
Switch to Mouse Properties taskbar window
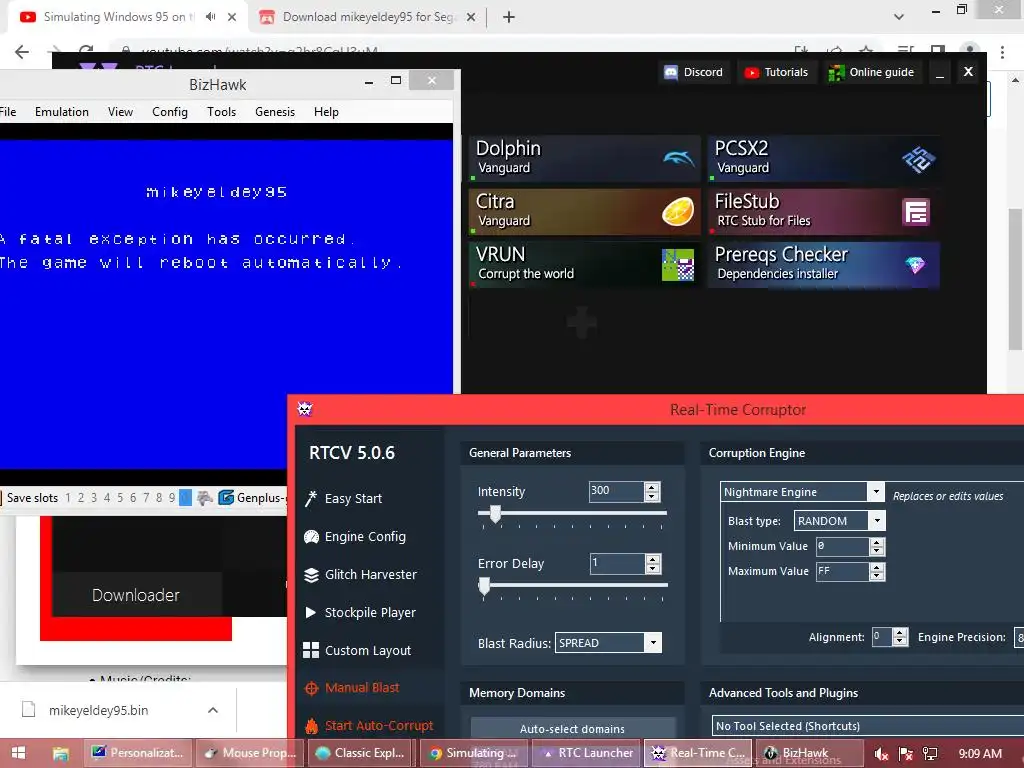pos(251,753)
